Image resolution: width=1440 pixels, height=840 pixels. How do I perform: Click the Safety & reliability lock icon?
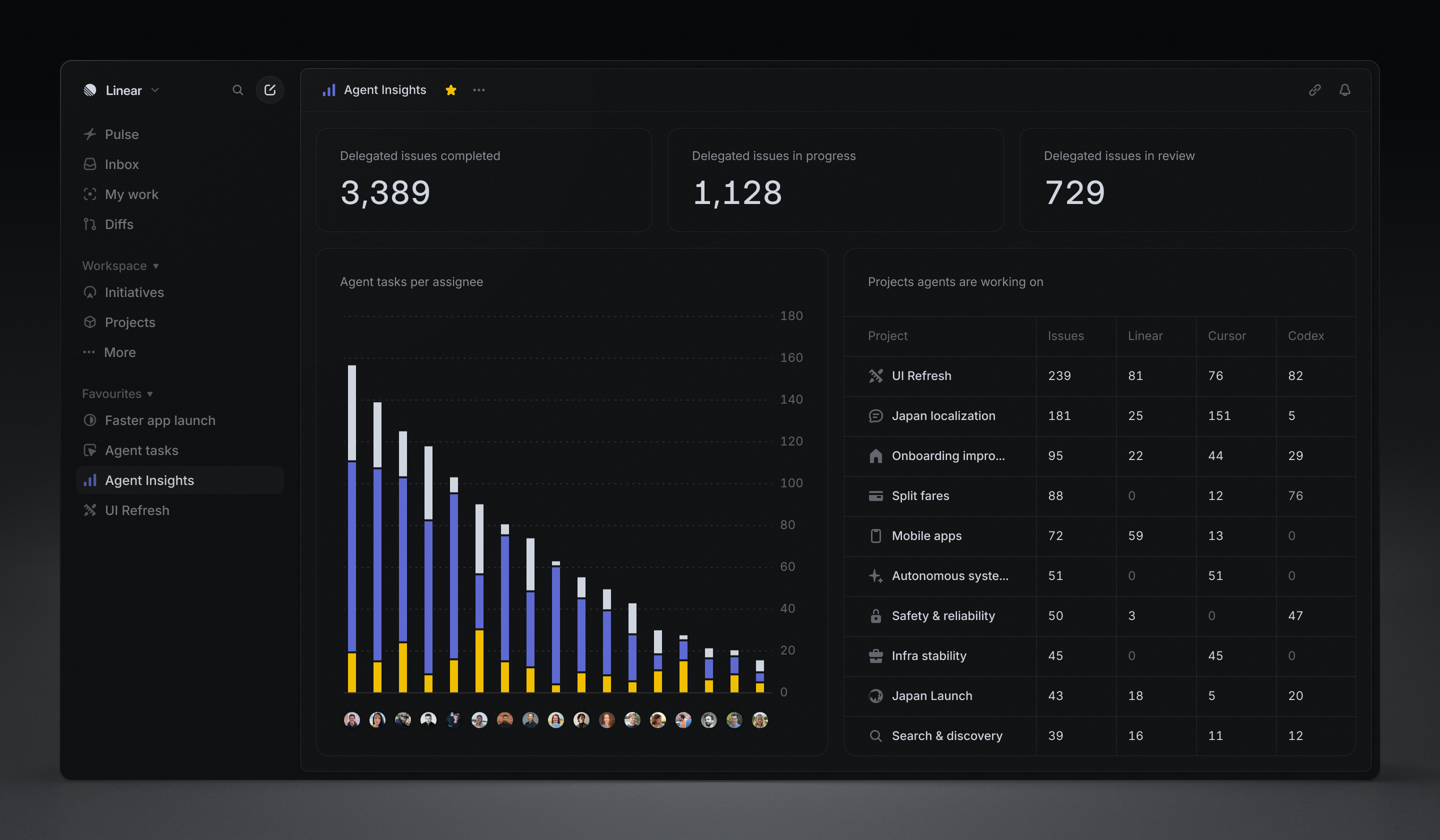tap(875, 616)
